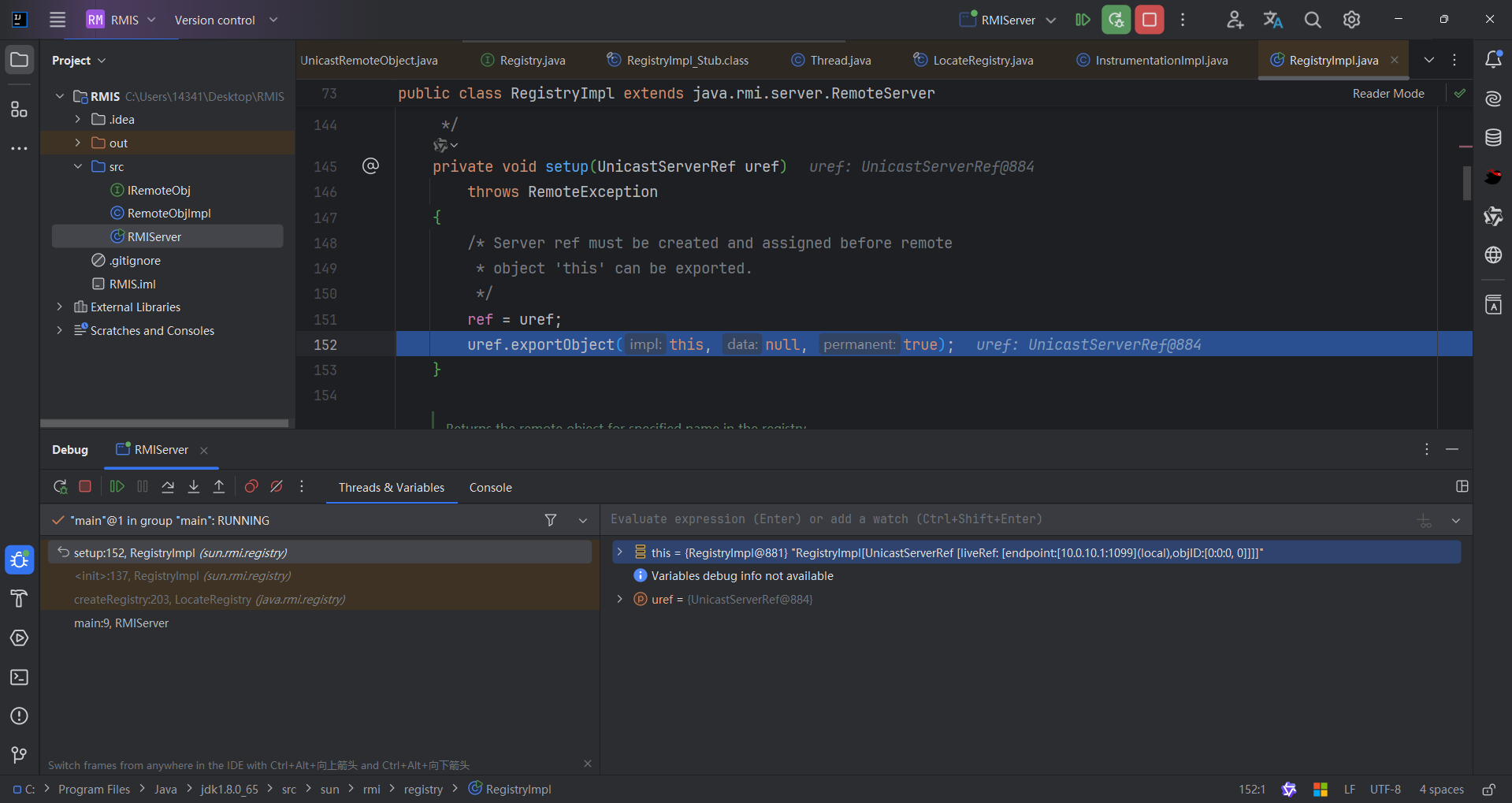Switch to Registry.java tab
The image size is (1512, 803).
(x=524, y=60)
